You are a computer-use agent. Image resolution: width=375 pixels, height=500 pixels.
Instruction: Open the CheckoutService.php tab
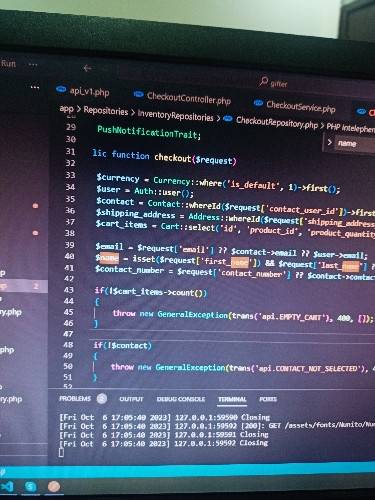click(294, 106)
